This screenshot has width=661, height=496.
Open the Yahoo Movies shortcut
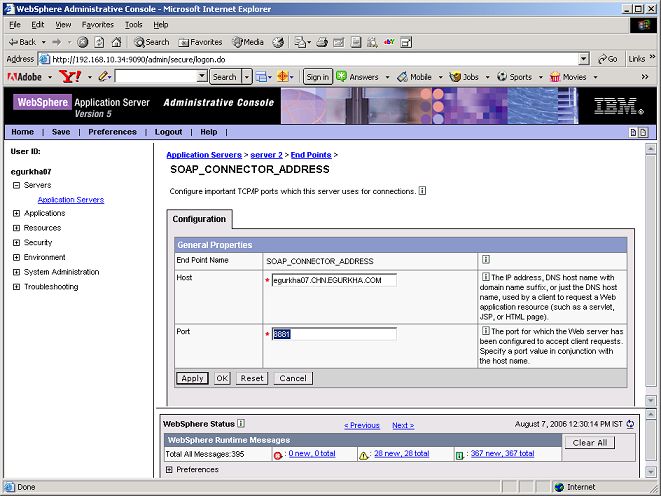click(x=568, y=77)
